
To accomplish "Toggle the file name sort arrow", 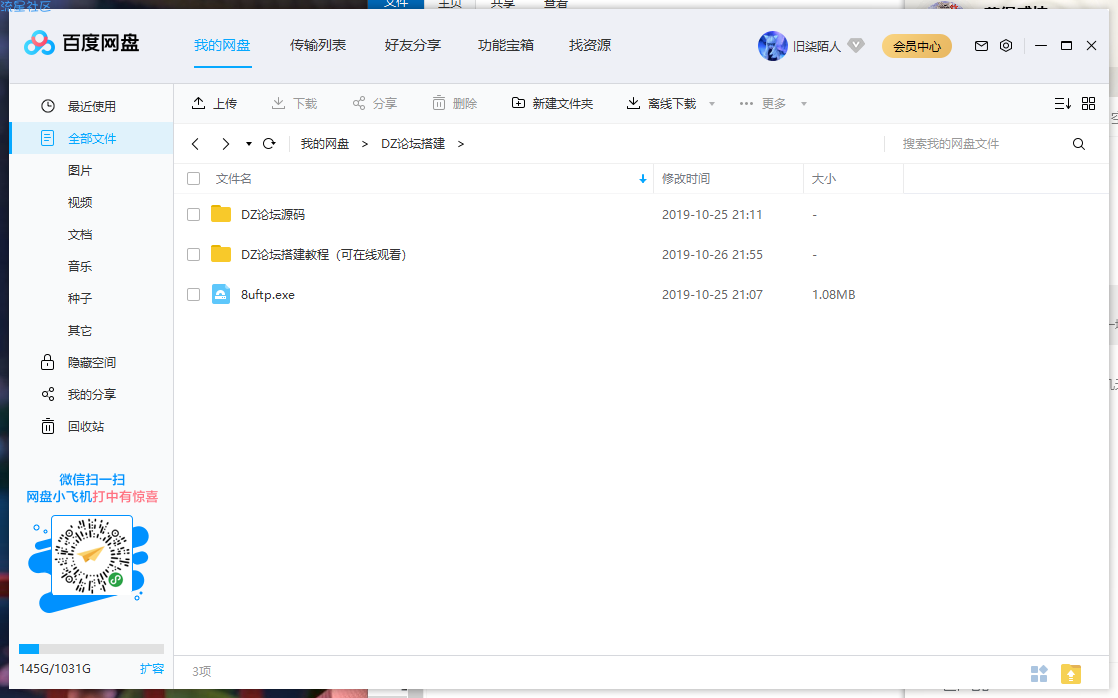I will (x=642, y=179).
